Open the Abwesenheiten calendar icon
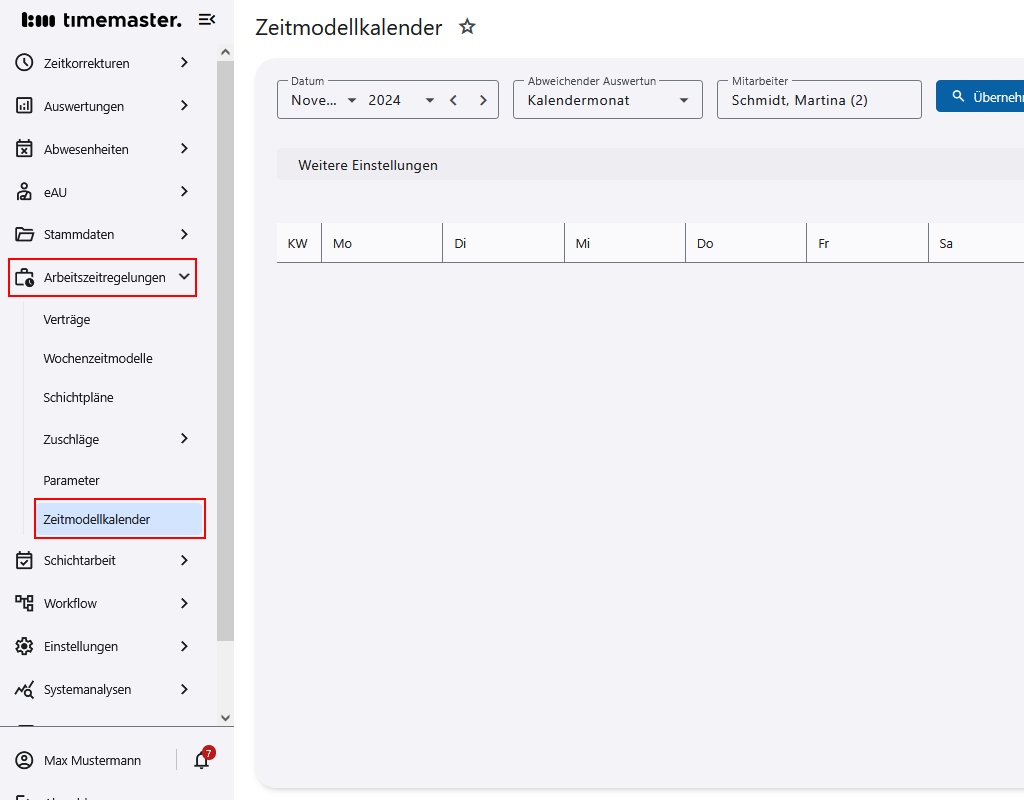The width and height of the screenshot is (1024, 800). point(24,148)
